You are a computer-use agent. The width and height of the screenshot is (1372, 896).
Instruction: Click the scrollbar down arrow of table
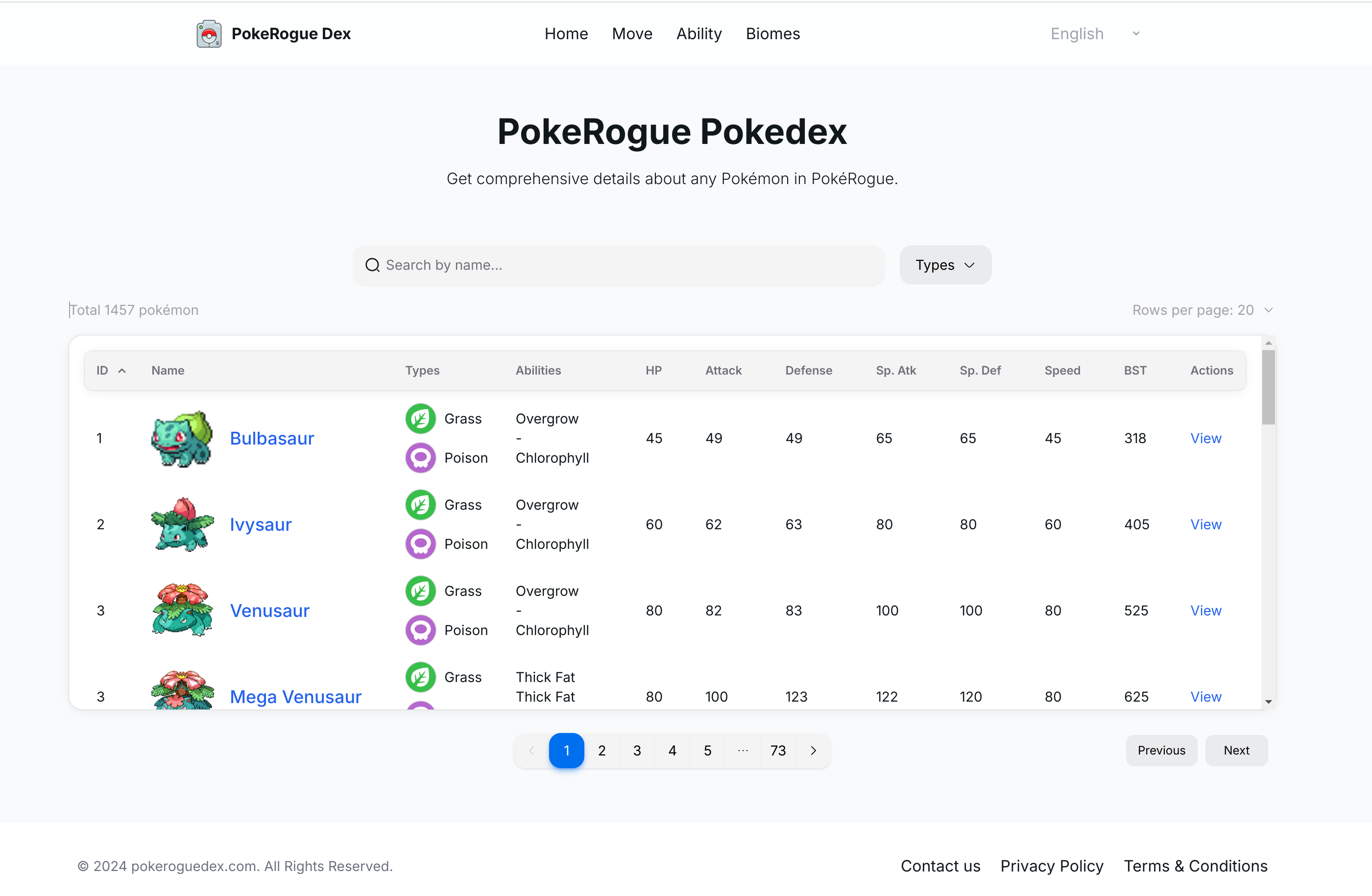coord(1268,701)
